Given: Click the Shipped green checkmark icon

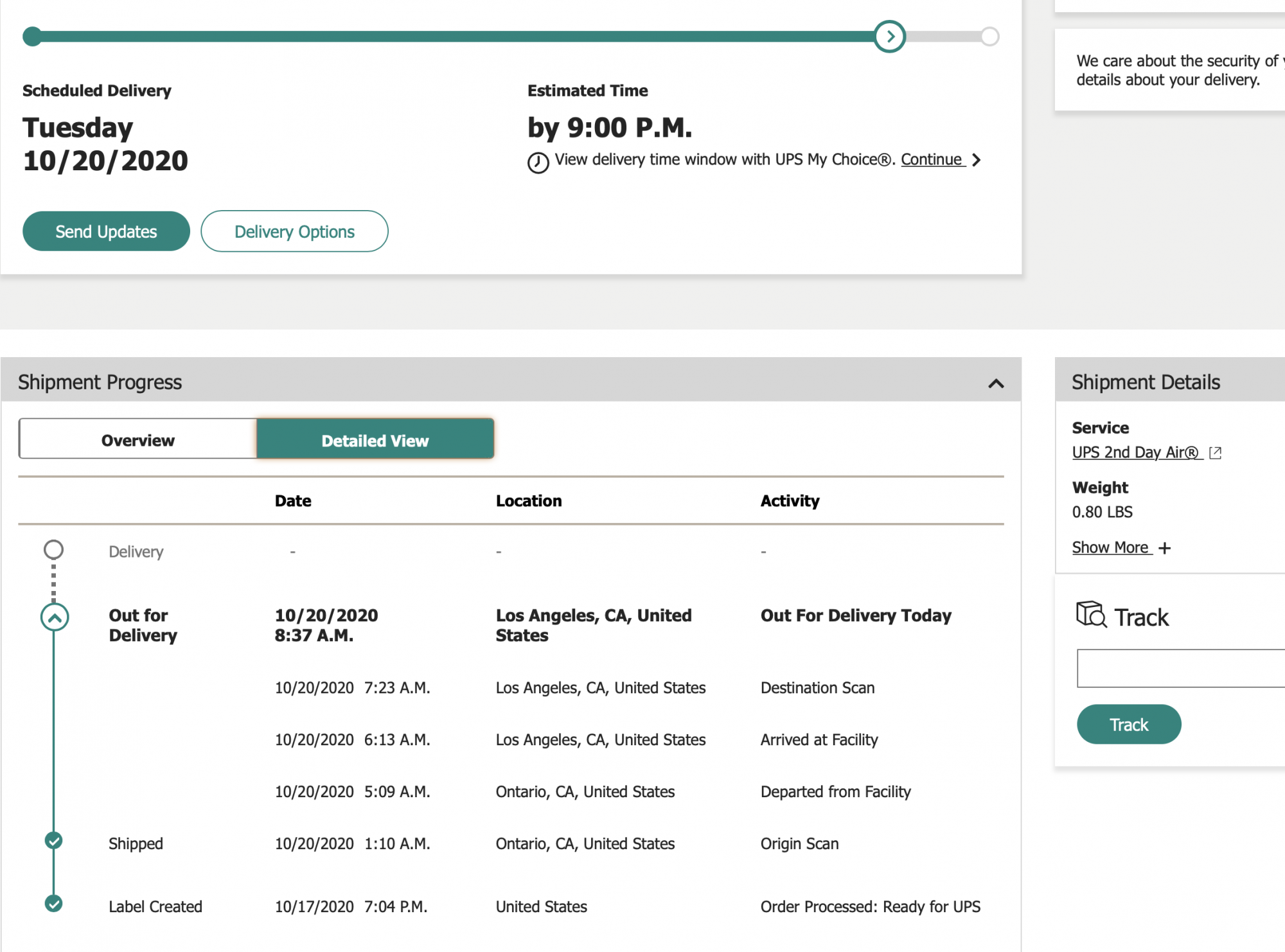Looking at the screenshot, I should pyautogui.click(x=54, y=840).
